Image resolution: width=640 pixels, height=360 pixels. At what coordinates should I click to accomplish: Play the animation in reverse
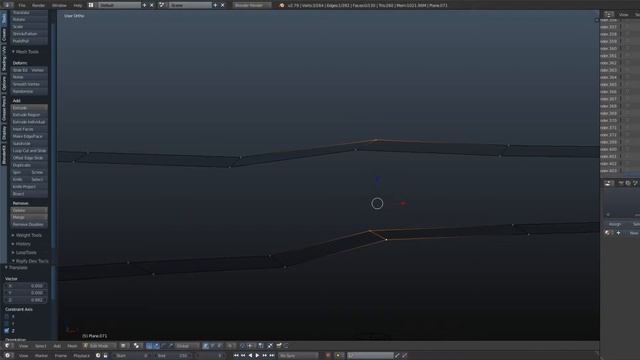[x=250, y=356]
